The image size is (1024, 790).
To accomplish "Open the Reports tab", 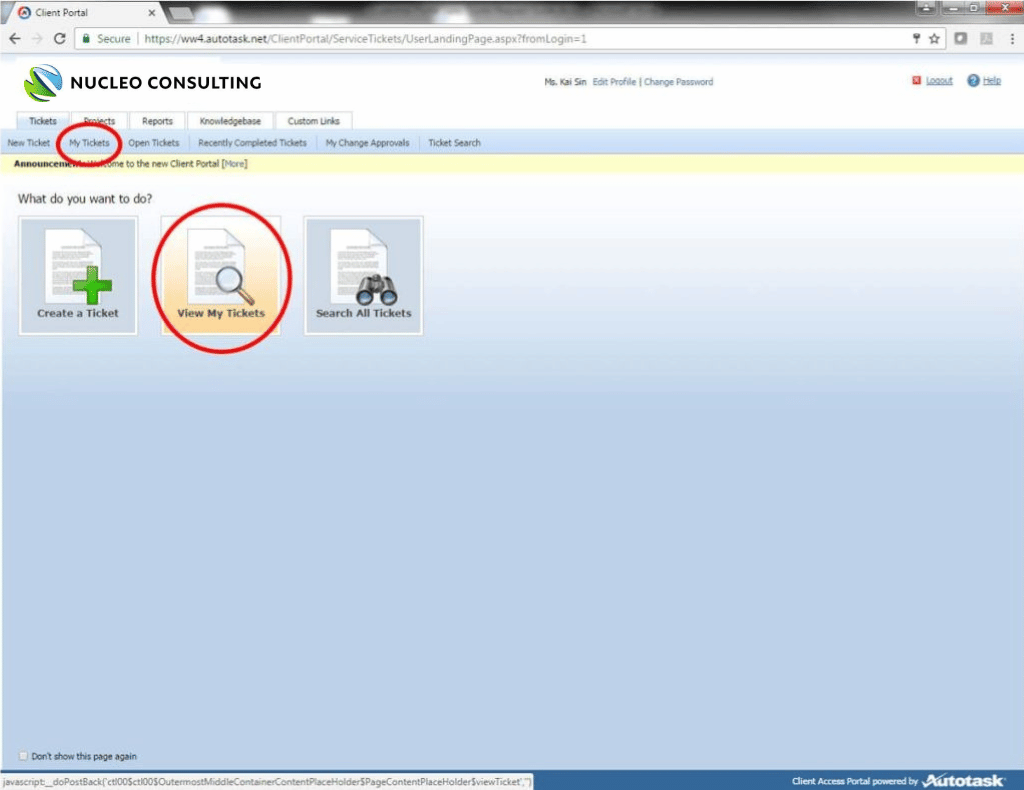I will [157, 121].
